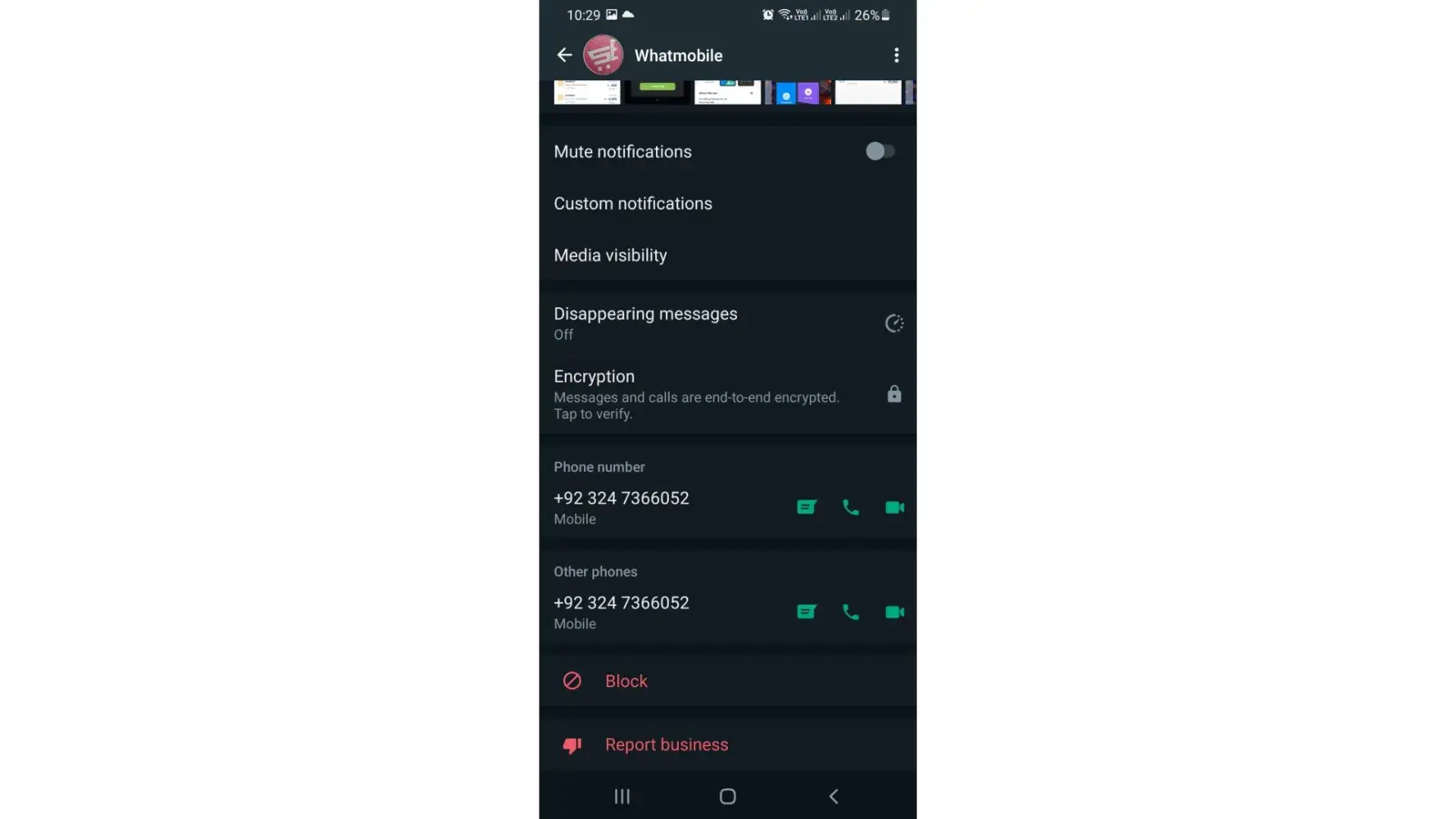Tap the Encryption lock icon
Image resolution: width=1456 pixels, height=819 pixels.
[x=894, y=394]
